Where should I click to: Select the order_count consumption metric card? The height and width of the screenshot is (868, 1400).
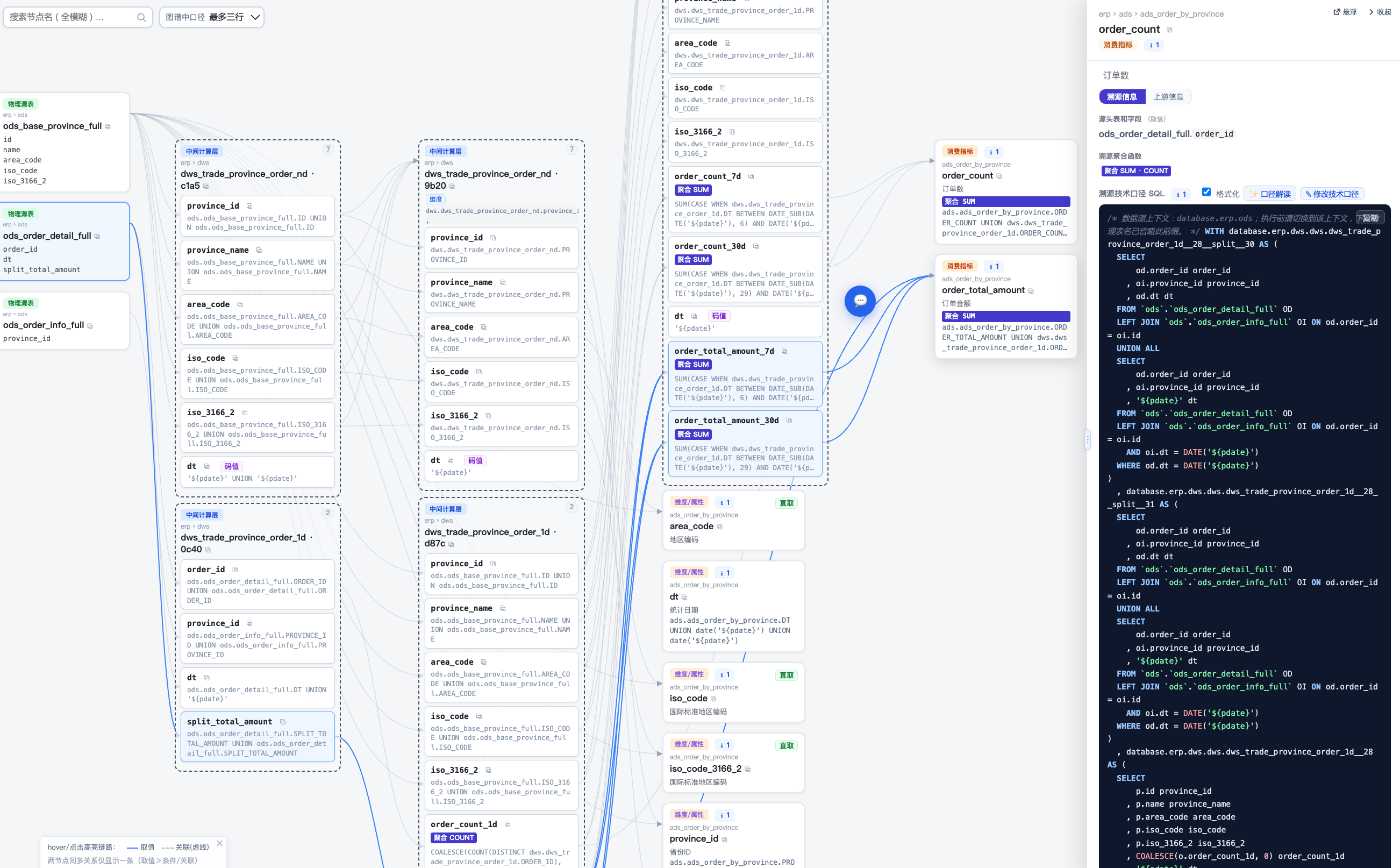coord(1005,193)
